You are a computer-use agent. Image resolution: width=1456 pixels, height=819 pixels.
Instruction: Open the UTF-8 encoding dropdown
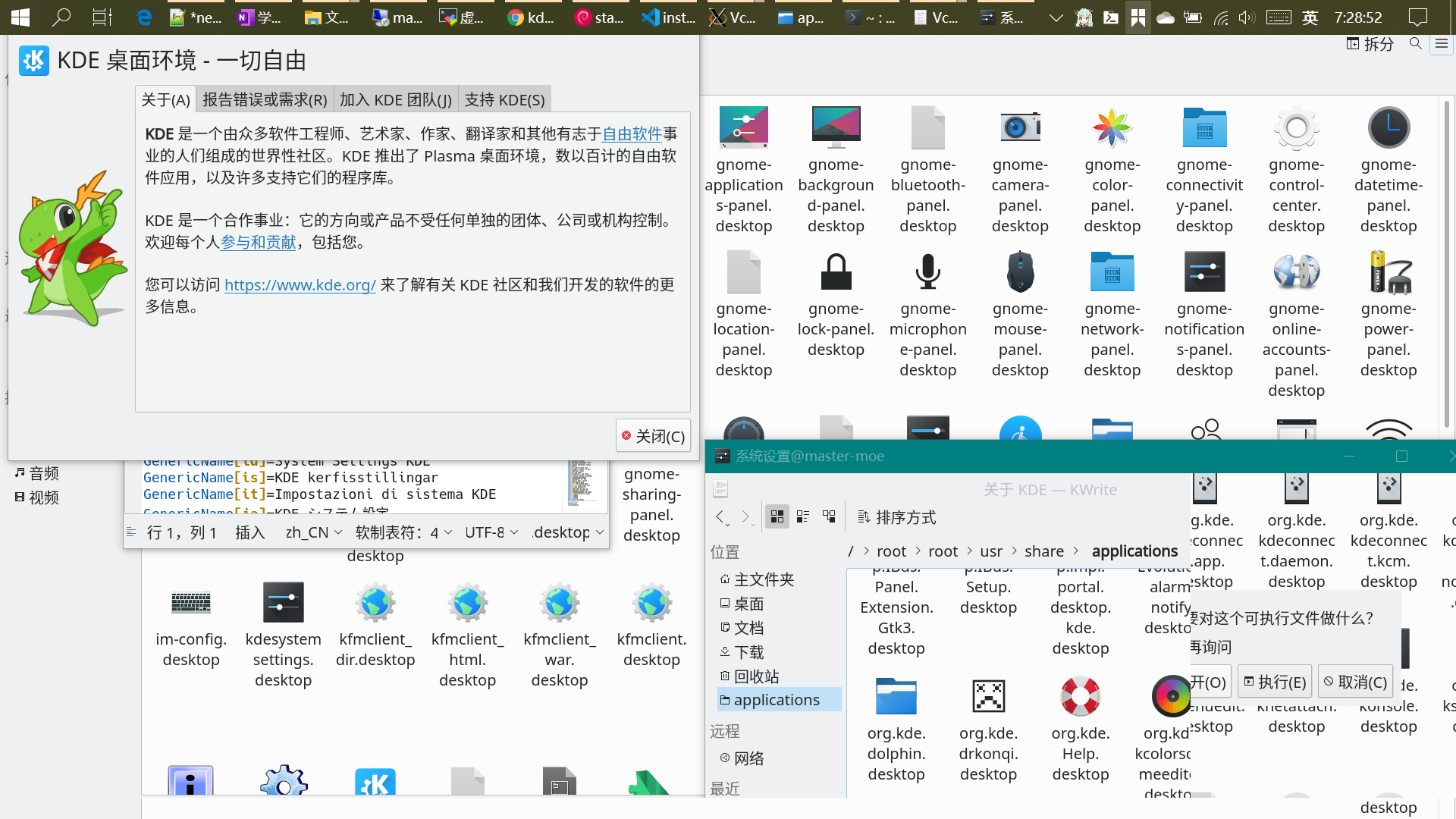tap(491, 532)
